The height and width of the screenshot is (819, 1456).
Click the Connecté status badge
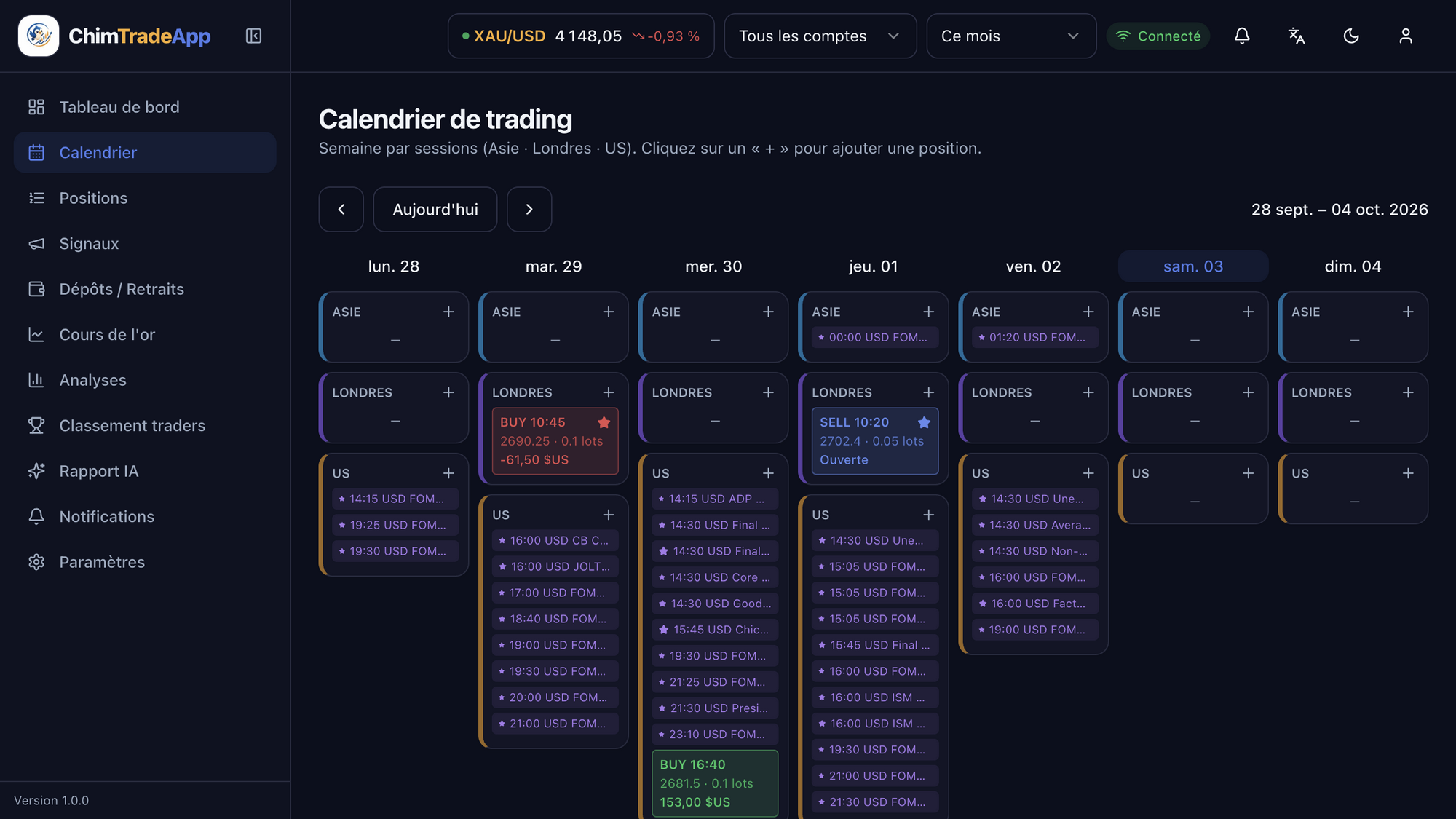point(1158,36)
